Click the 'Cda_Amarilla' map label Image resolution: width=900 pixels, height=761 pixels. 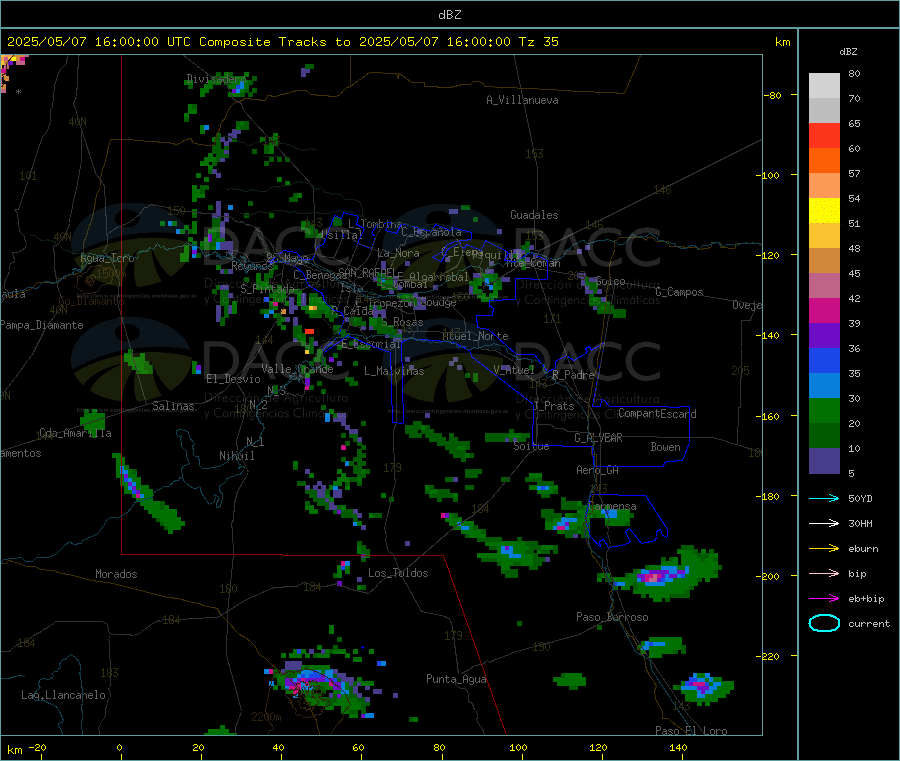click(75, 433)
